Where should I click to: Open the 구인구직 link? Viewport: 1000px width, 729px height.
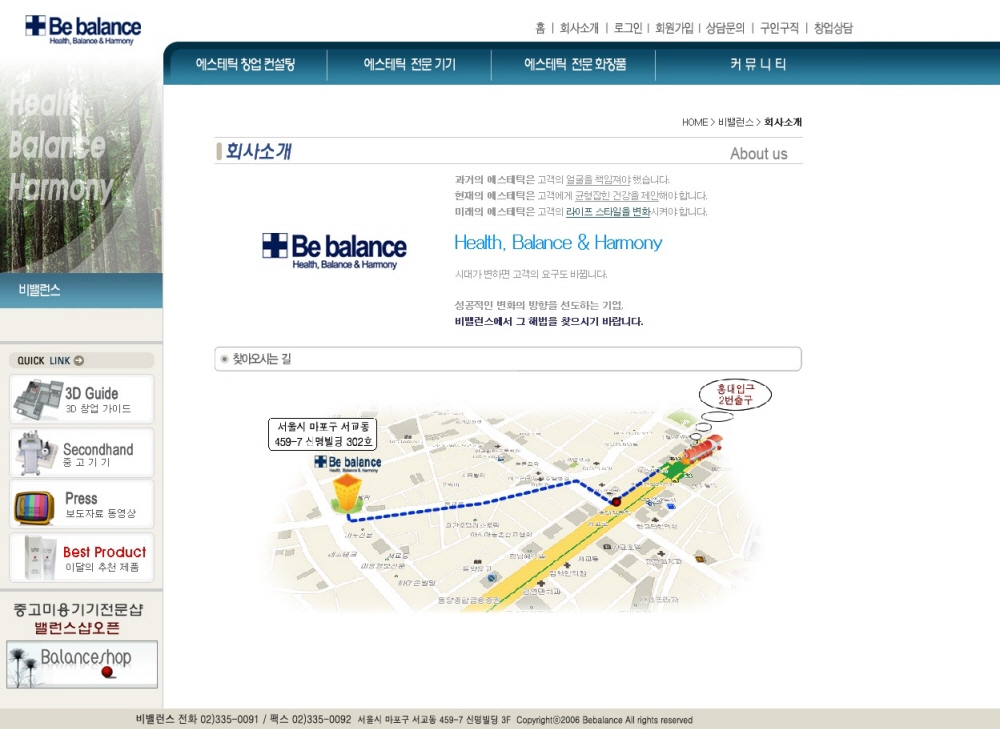779,28
